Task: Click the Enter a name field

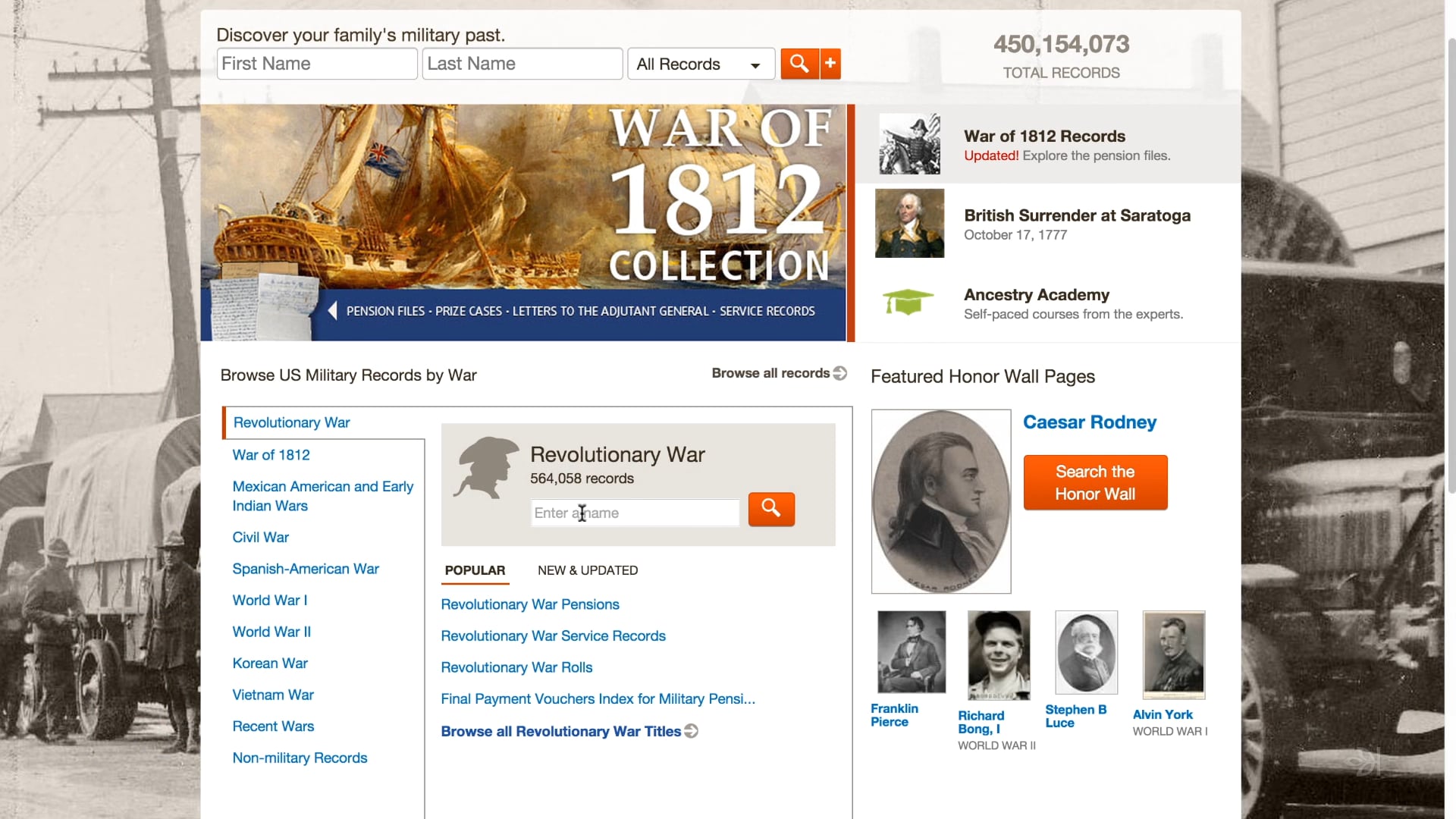Action: [635, 513]
